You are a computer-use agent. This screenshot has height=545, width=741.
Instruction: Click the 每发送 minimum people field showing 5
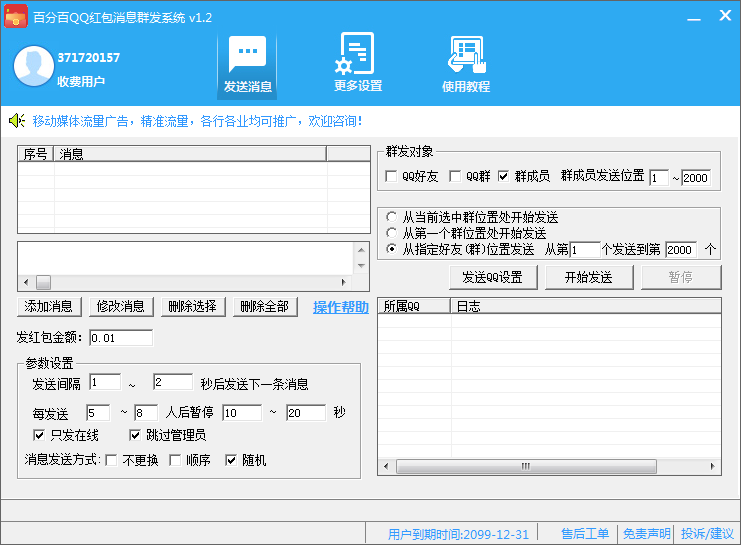click(98, 413)
